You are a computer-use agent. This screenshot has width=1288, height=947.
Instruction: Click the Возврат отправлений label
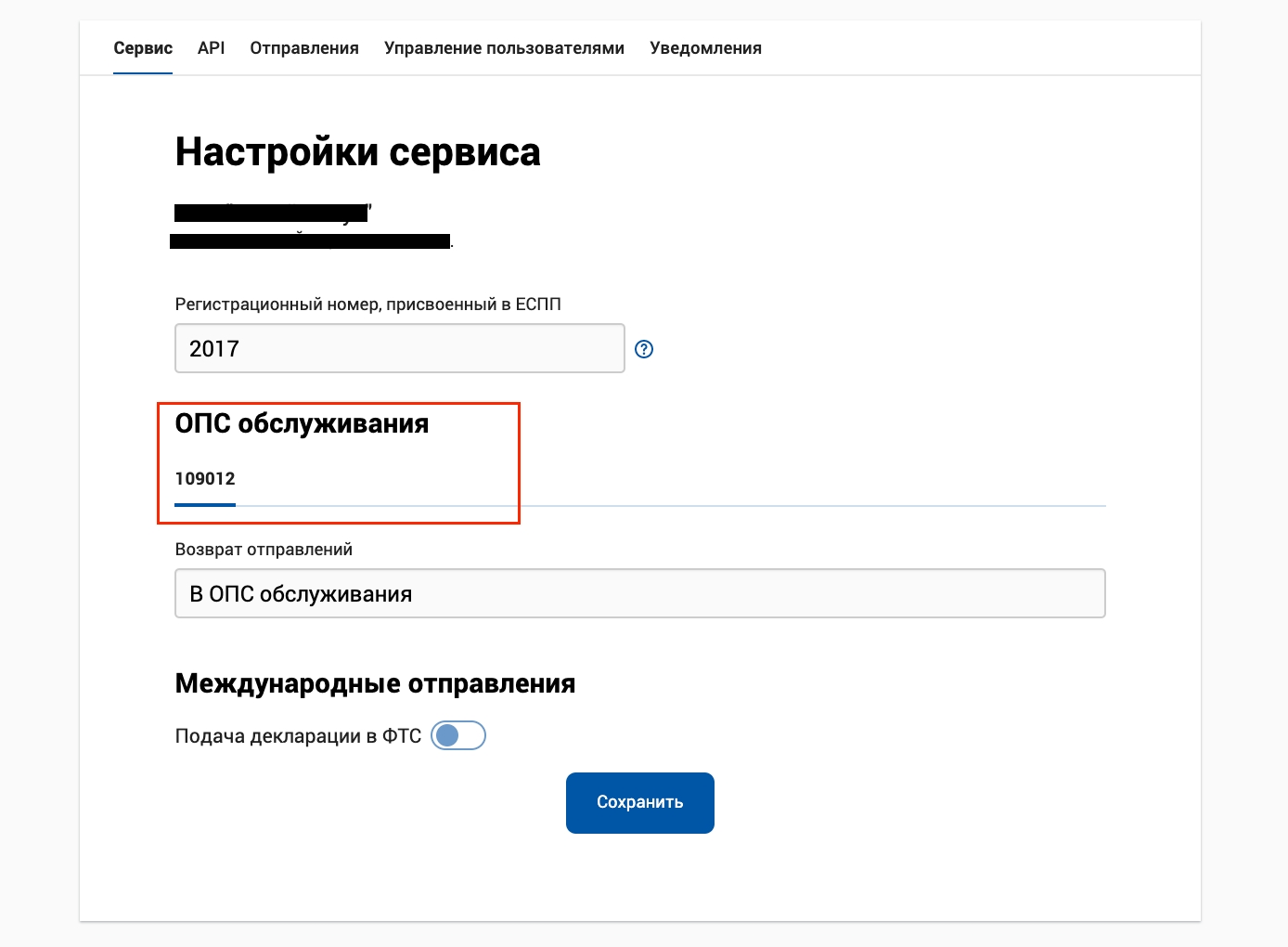click(x=264, y=550)
